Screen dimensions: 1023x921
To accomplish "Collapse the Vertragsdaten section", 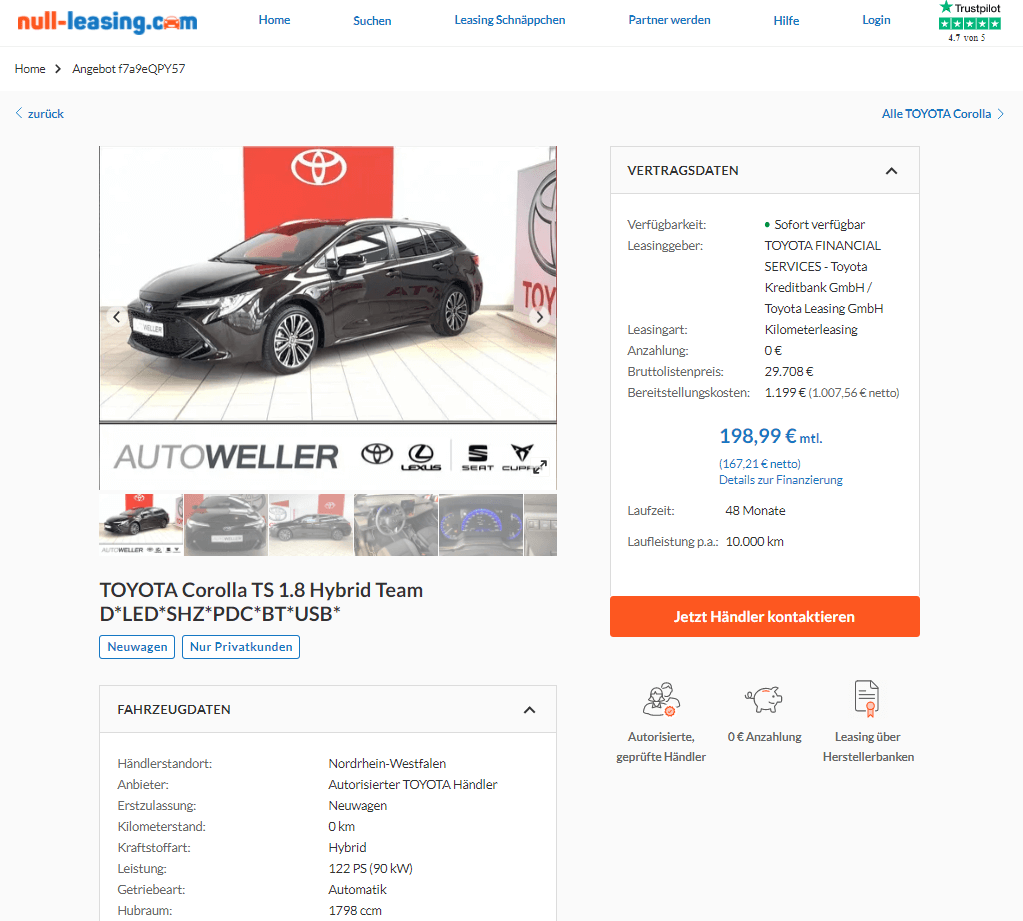I will pyautogui.click(x=891, y=171).
